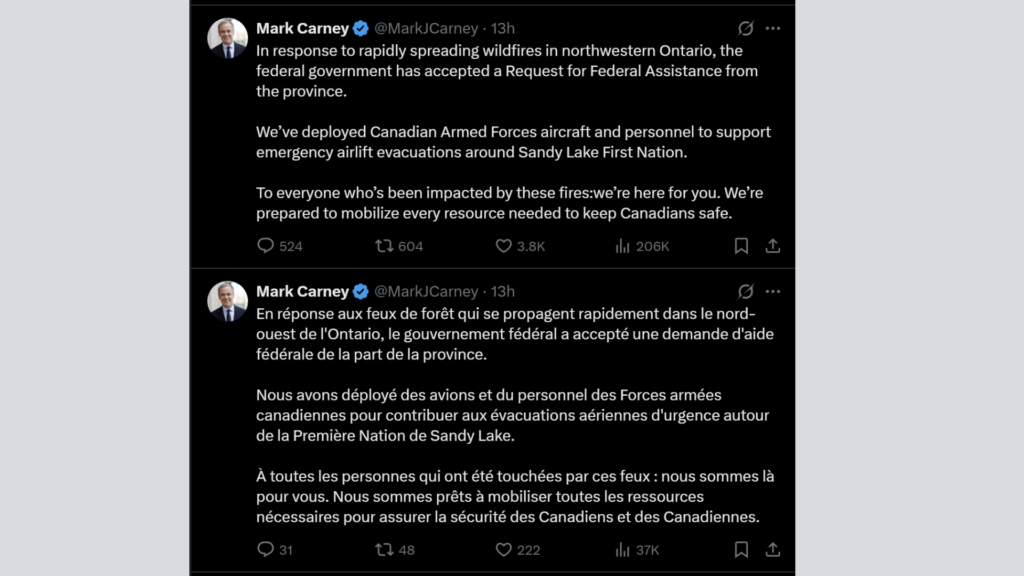Reply to the French wildfire tweet
The width and height of the screenshot is (1024, 576).
click(266, 550)
